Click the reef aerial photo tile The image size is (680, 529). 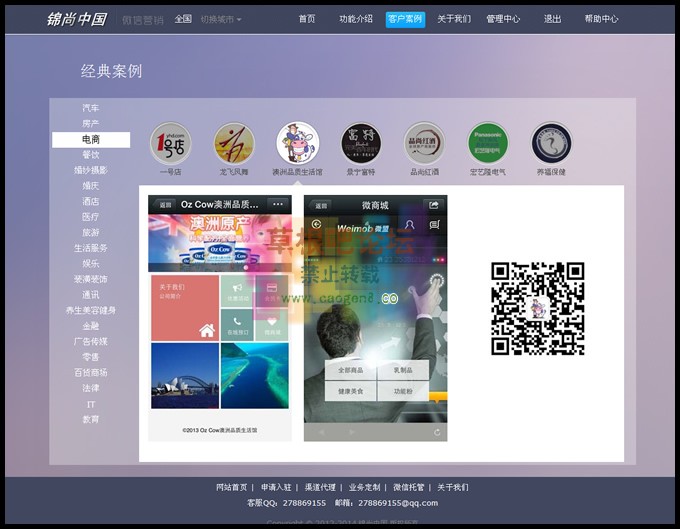click(255, 376)
